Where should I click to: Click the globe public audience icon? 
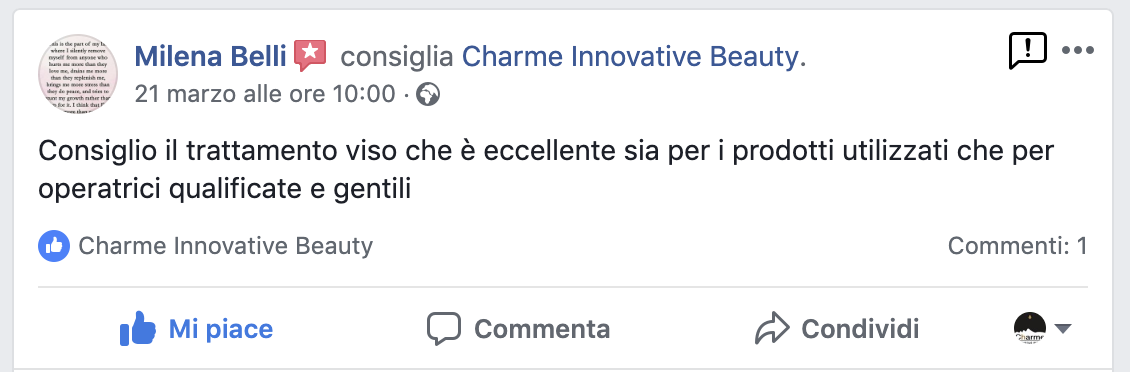pyautogui.click(x=428, y=94)
